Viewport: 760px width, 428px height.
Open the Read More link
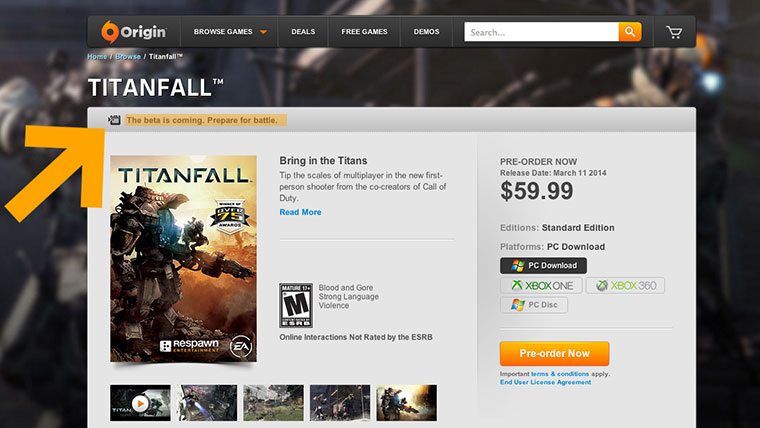(x=300, y=212)
